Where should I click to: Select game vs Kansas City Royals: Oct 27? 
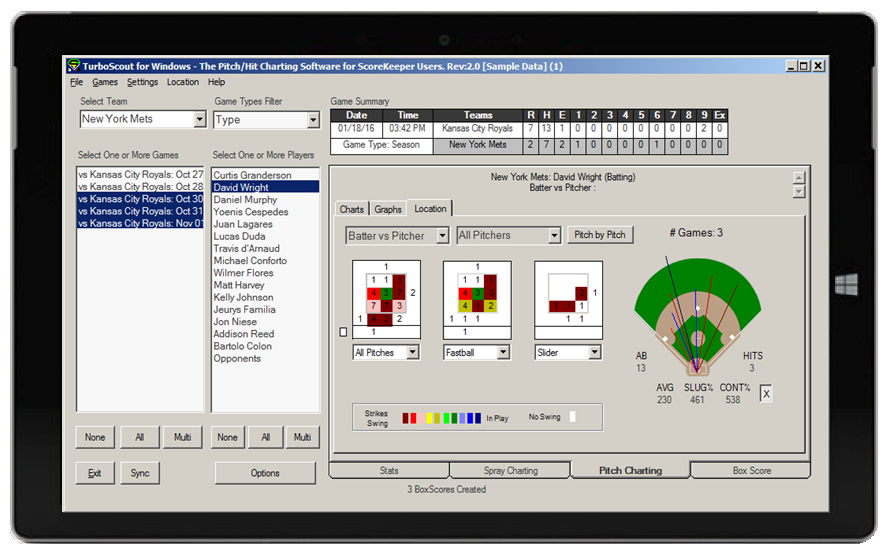(x=140, y=174)
